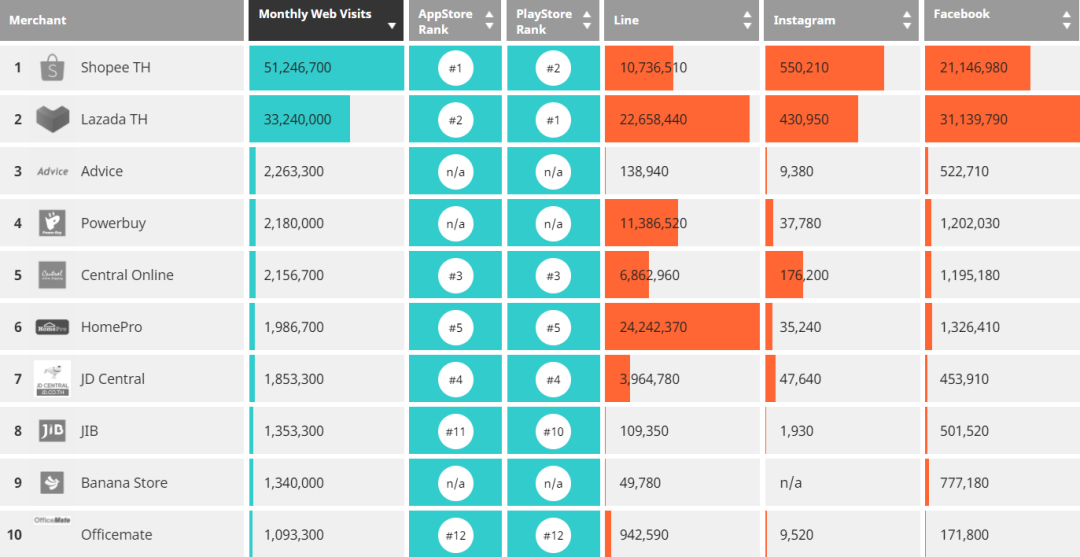The height and width of the screenshot is (557, 1080).
Task: Click the Central Online logo
Action: pyautogui.click(x=52, y=275)
